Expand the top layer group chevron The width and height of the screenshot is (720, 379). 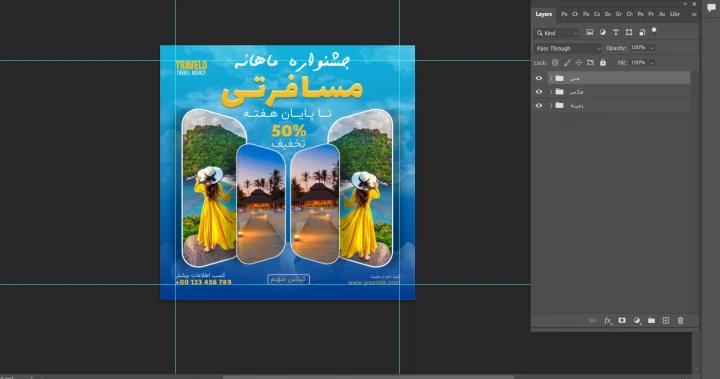551,78
